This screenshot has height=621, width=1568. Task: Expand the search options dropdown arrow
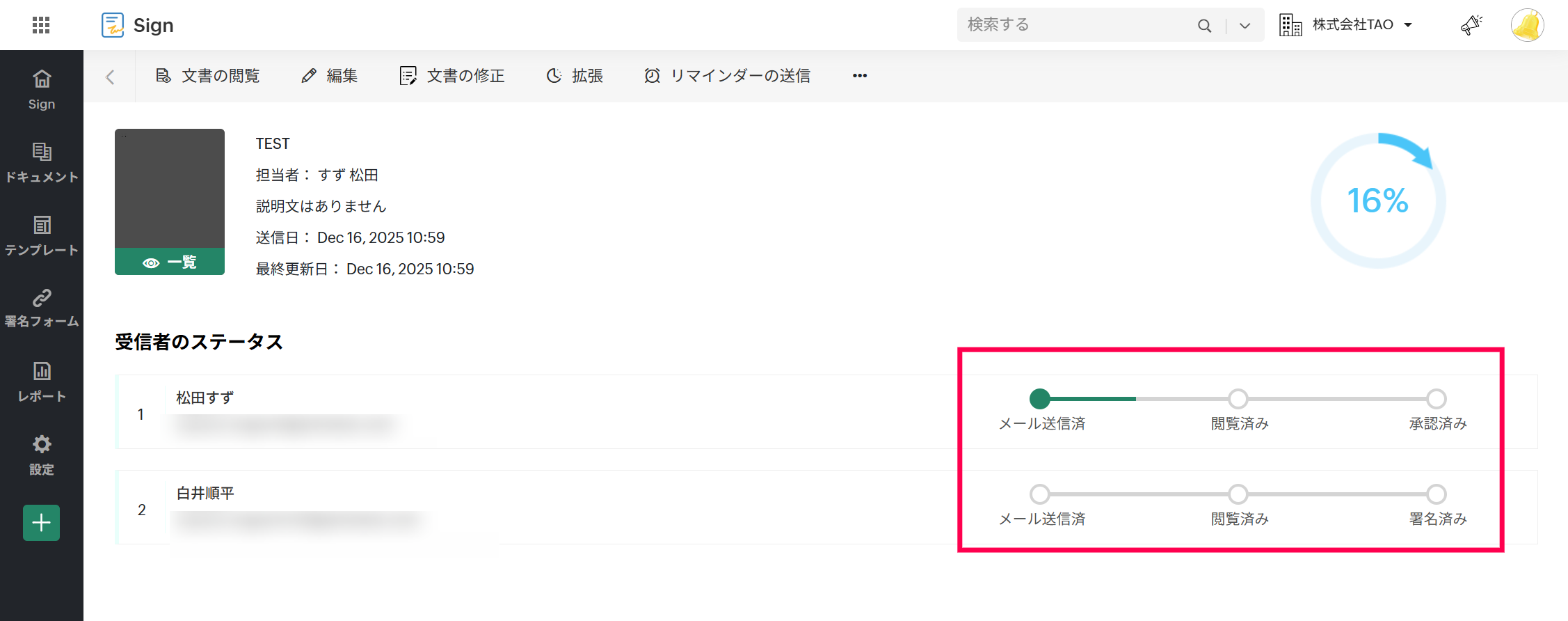tap(1245, 26)
